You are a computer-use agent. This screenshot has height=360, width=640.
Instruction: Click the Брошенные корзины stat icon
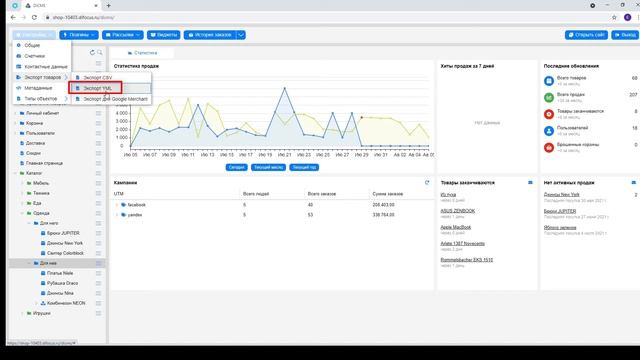point(549,148)
